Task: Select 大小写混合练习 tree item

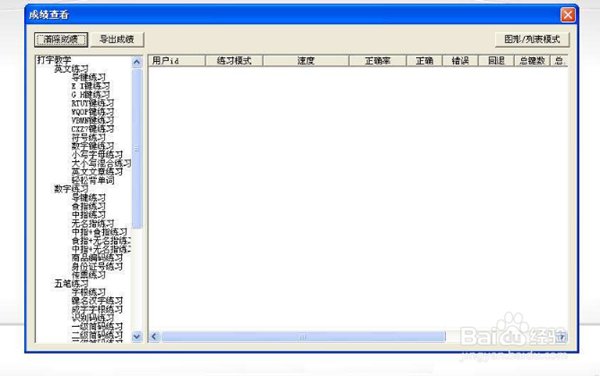Action: click(101, 163)
